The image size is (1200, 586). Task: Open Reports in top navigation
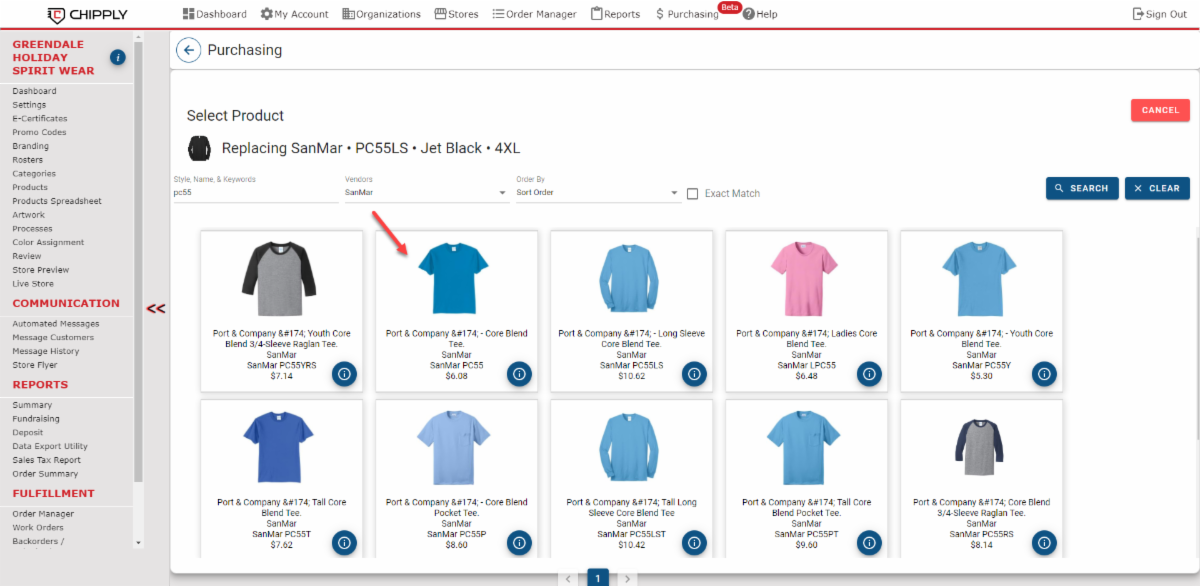[615, 14]
